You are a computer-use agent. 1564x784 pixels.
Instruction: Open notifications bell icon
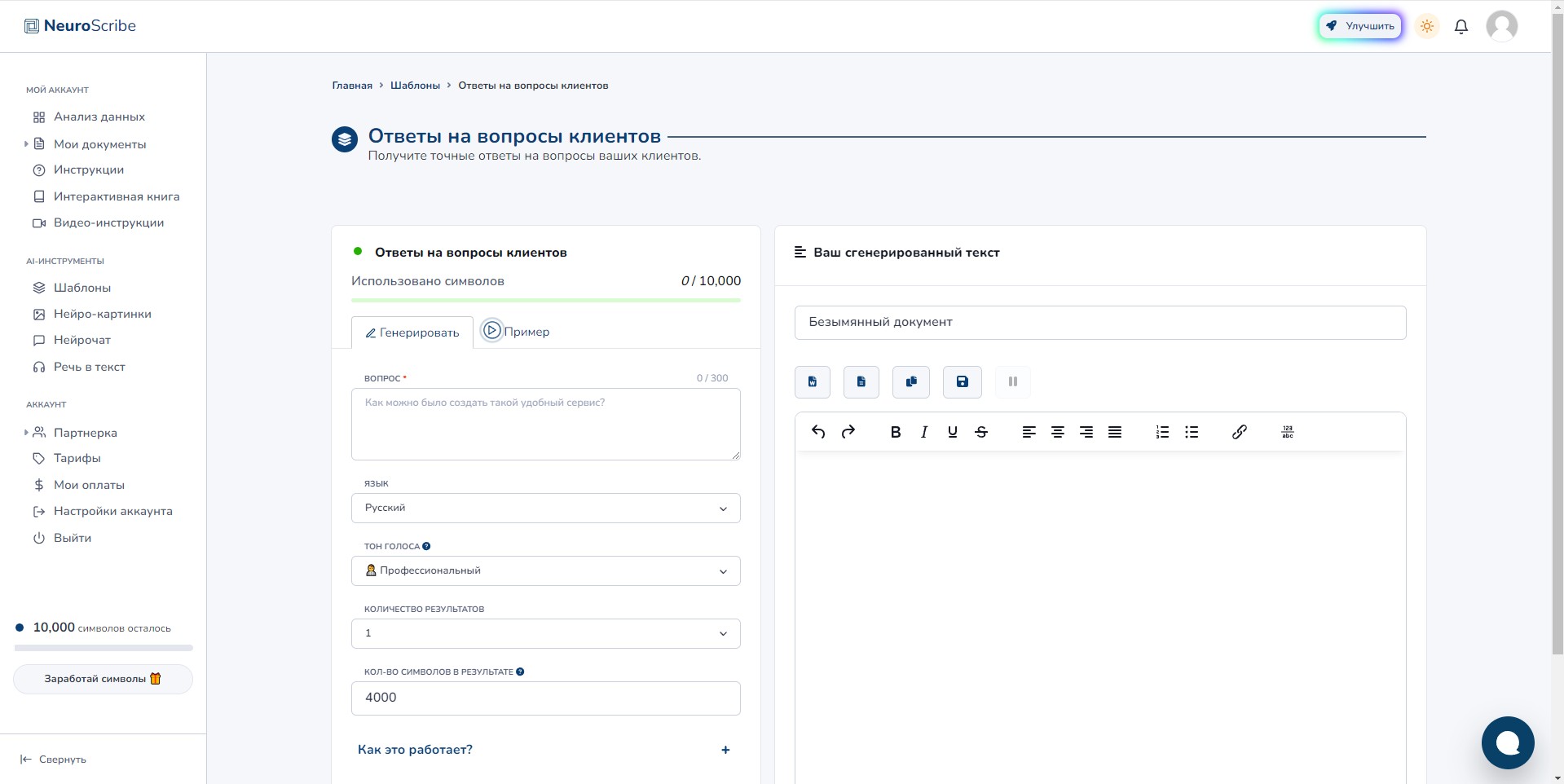tap(1461, 26)
